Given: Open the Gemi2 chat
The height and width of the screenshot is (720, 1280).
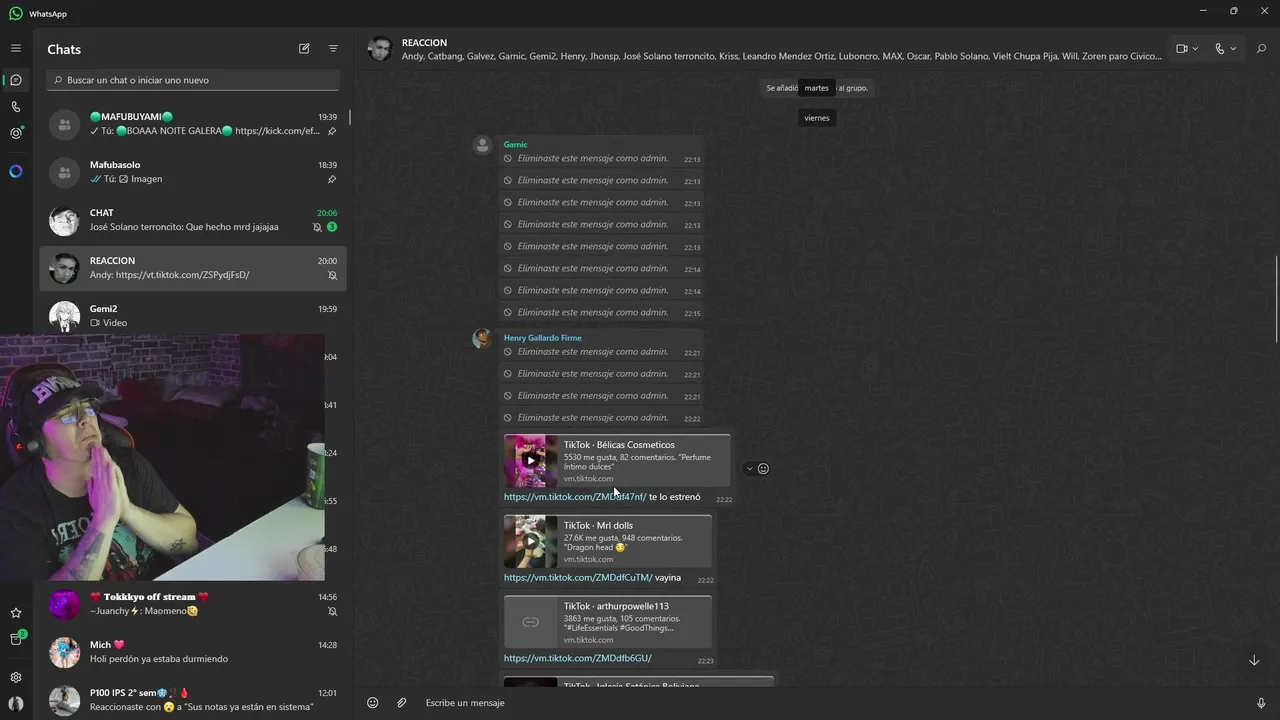Looking at the screenshot, I should [x=193, y=316].
